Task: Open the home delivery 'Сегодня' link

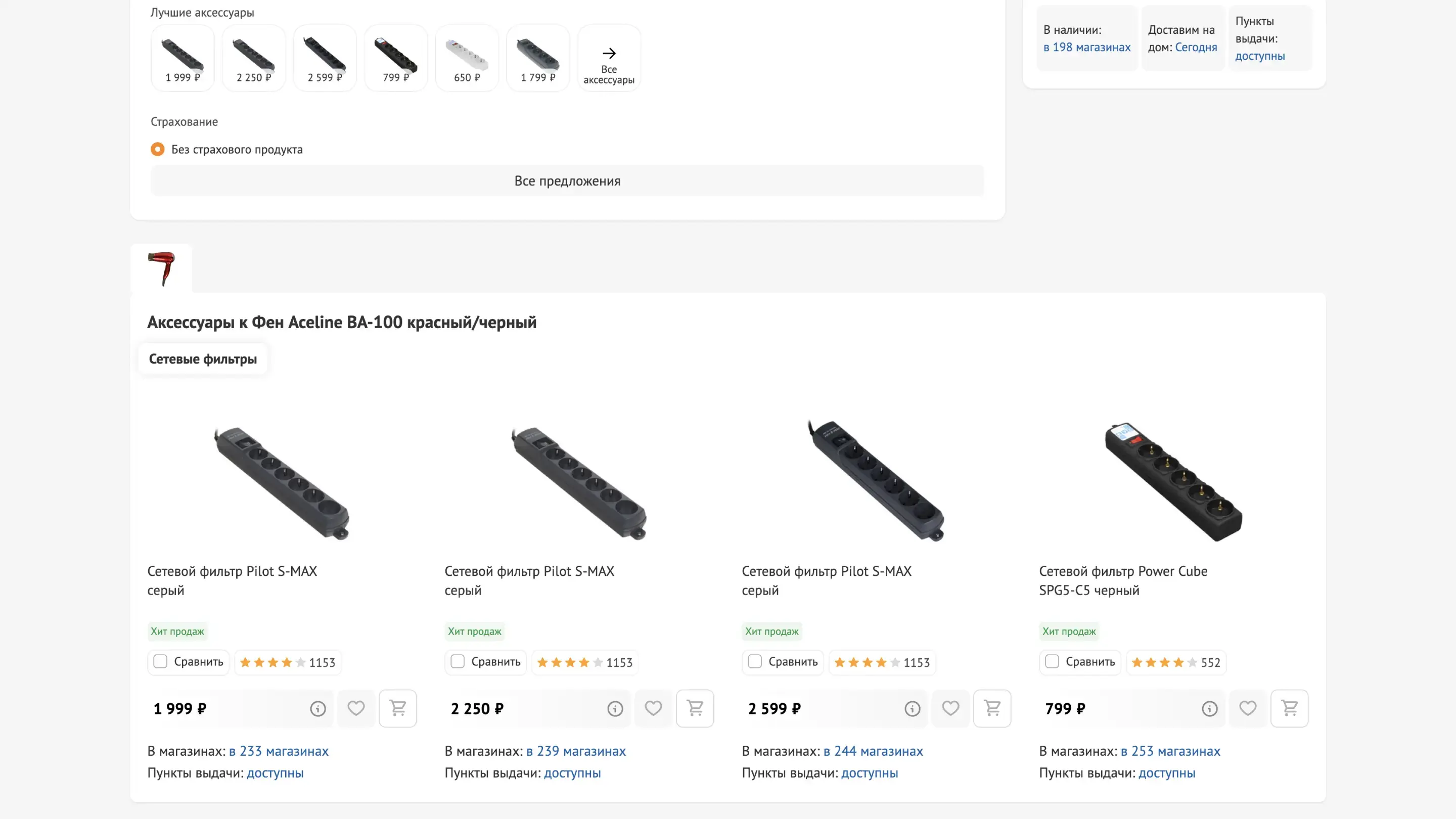Action: pos(1196,48)
